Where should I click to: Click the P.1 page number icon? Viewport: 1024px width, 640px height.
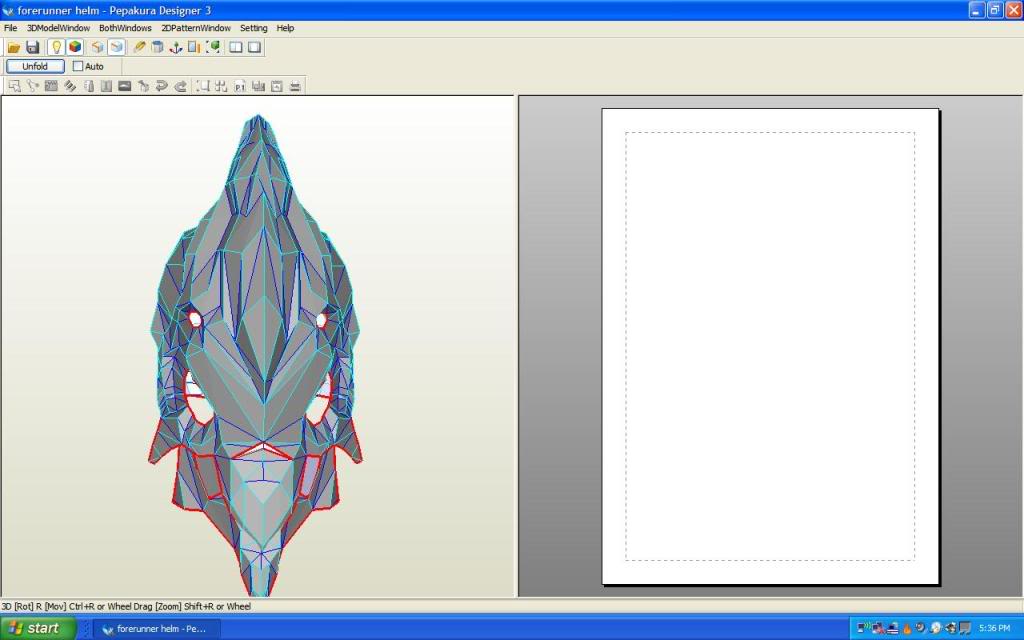coord(240,86)
